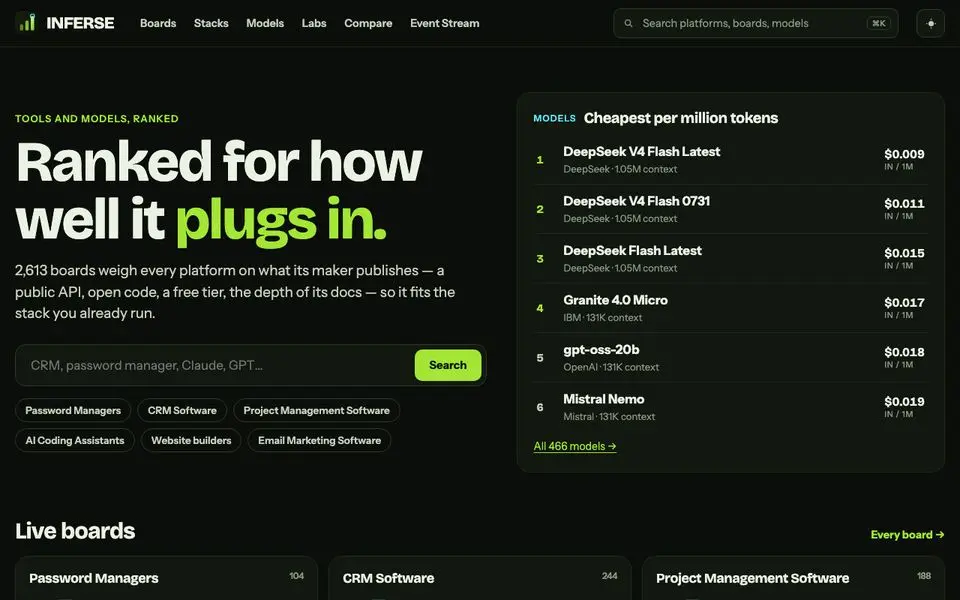Click the magnifier icon in the top search bar
The height and width of the screenshot is (600, 960).
pyautogui.click(x=628, y=23)
